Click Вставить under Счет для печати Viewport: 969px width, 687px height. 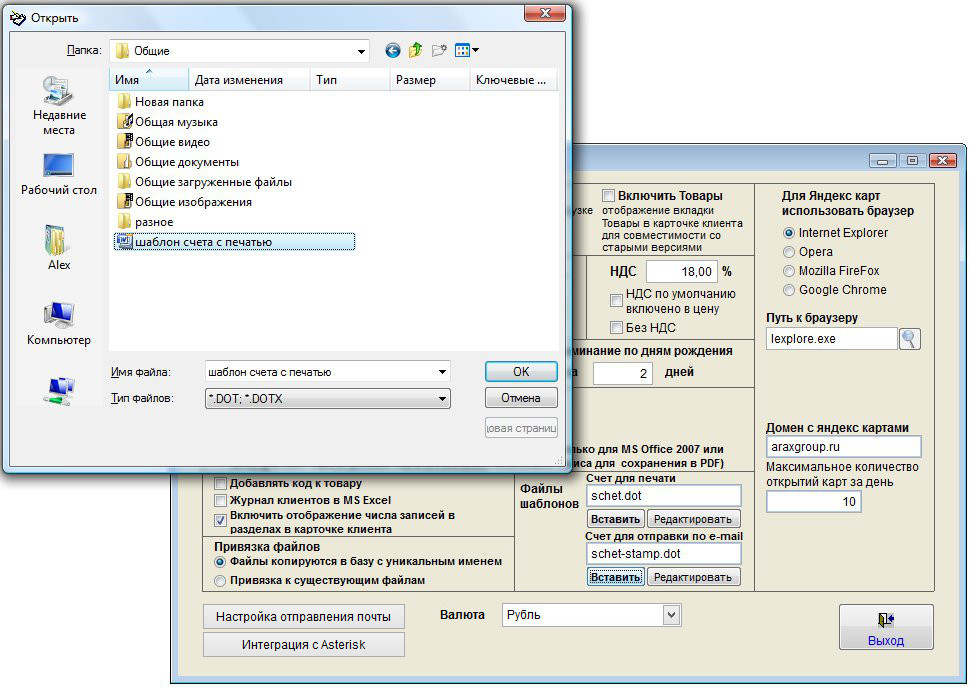(x=615, y=519)
